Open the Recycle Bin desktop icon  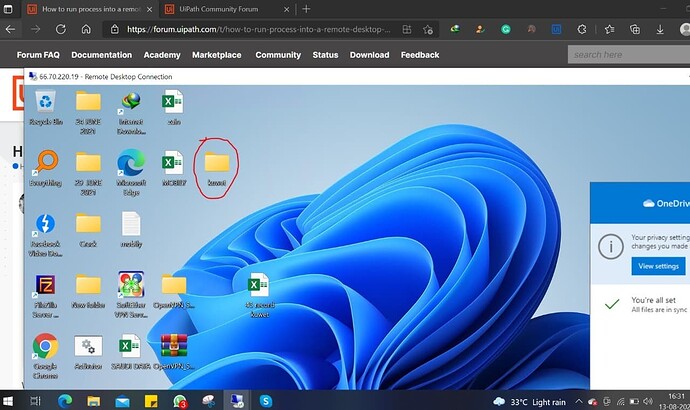click(x=45, y=108)
